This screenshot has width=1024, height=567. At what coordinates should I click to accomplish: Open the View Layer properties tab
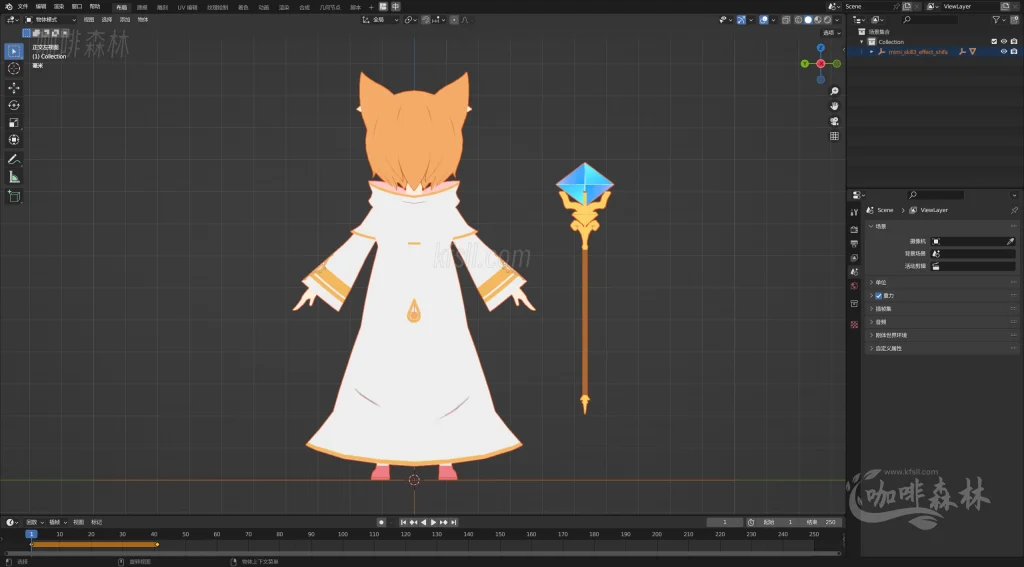[854, 258]
